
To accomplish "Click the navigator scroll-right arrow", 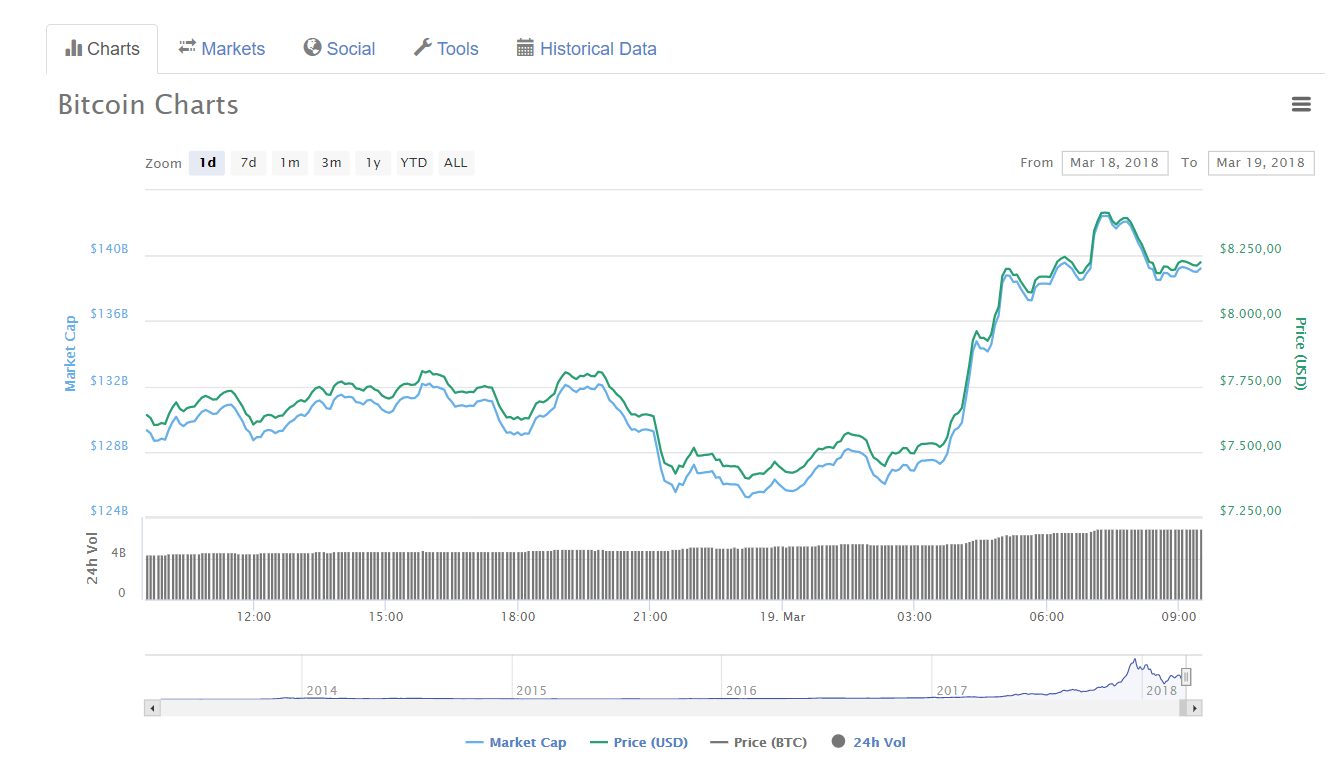I will coord(1195,708).
